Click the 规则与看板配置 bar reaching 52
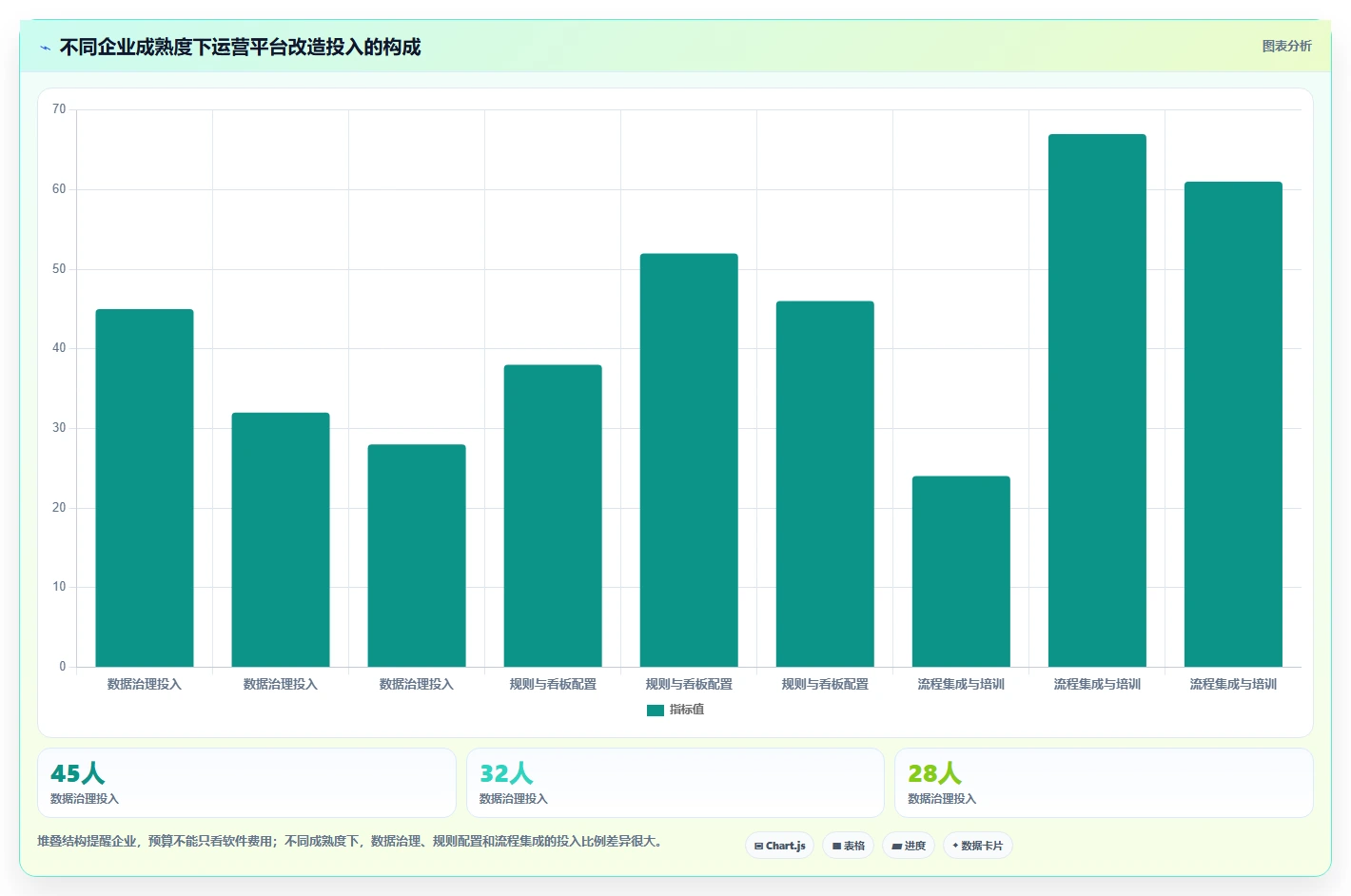 [x=689, y=460]
